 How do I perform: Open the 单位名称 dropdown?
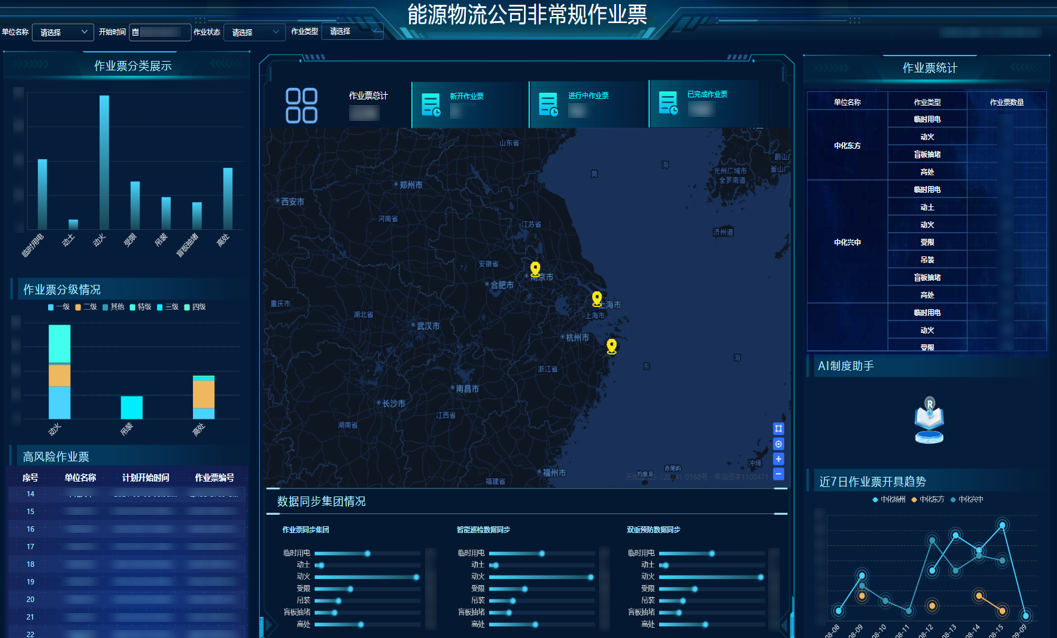(63, 32)
